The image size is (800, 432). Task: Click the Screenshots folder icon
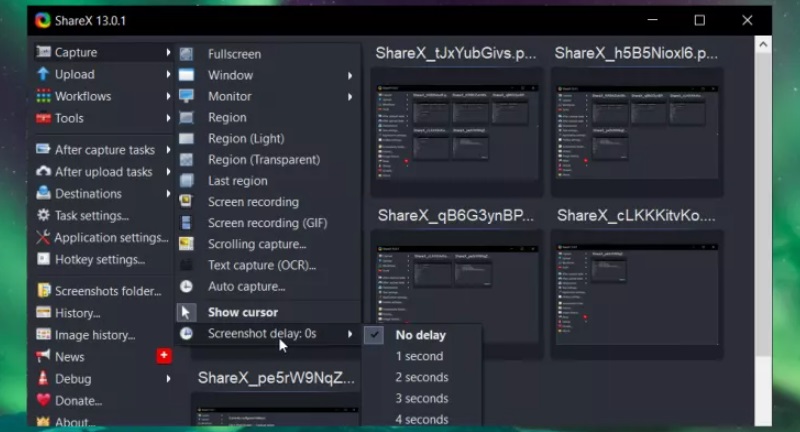[x=43, y=291]
